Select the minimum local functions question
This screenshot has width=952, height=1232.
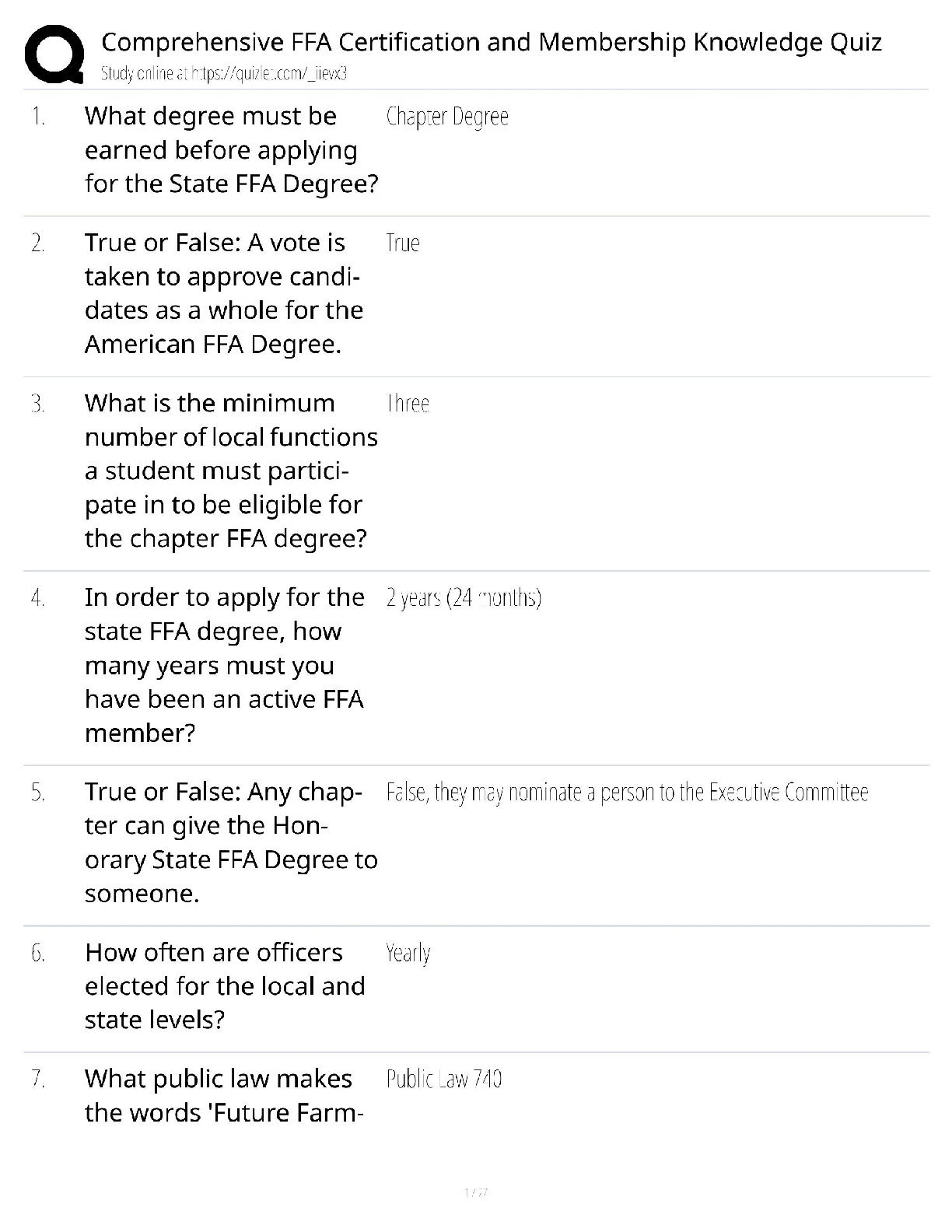pos(231,471)
